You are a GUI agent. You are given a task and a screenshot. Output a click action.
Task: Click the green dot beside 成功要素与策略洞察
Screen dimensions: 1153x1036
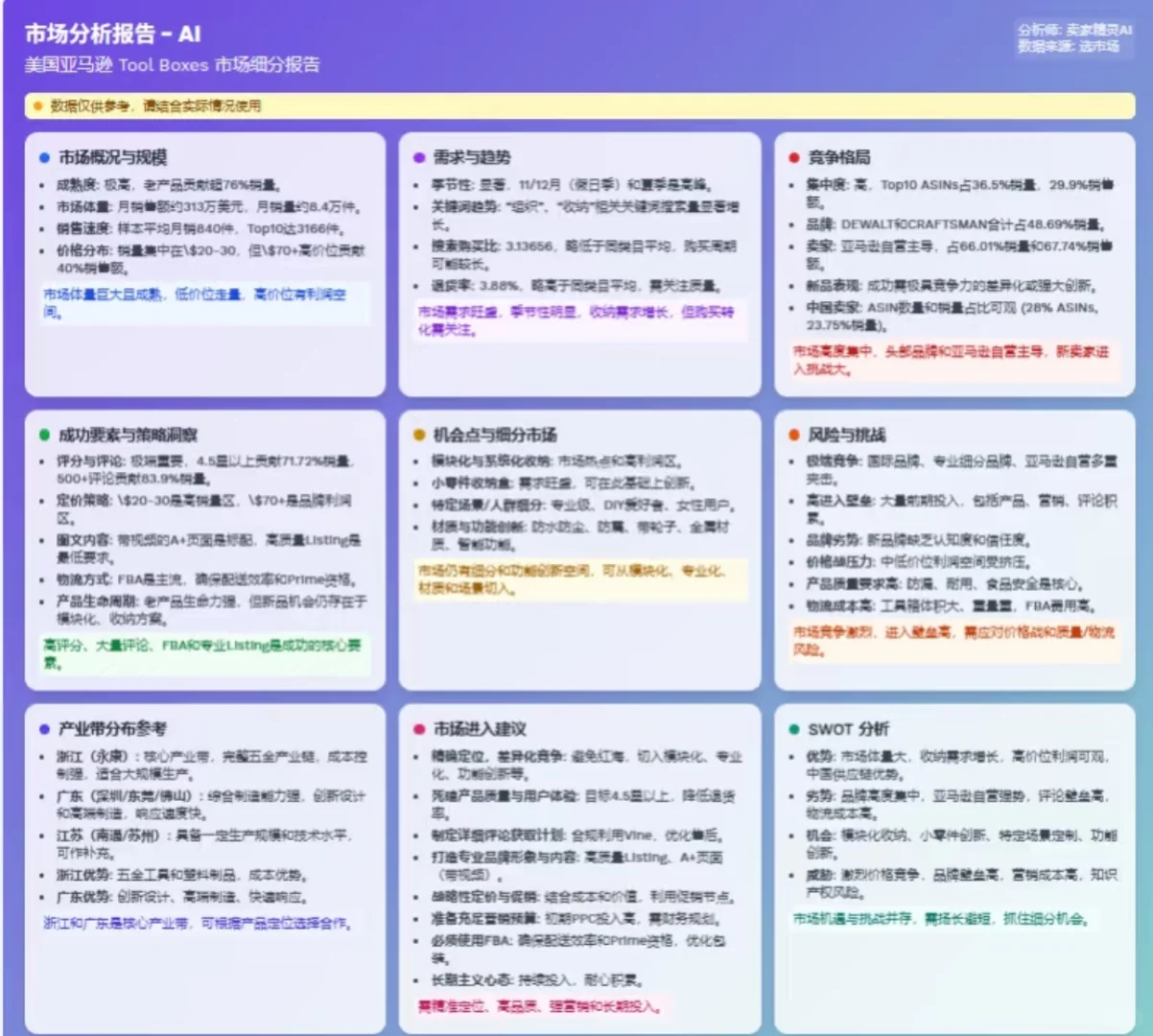(44, 435)
